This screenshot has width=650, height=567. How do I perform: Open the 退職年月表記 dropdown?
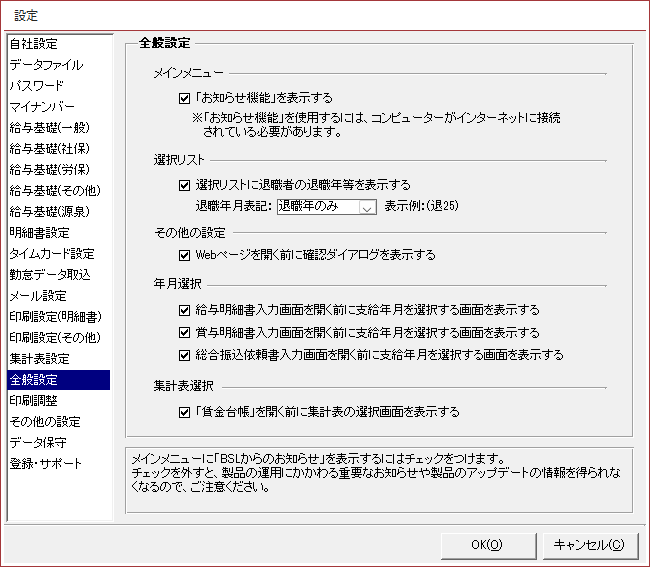[x=366, y=207]
